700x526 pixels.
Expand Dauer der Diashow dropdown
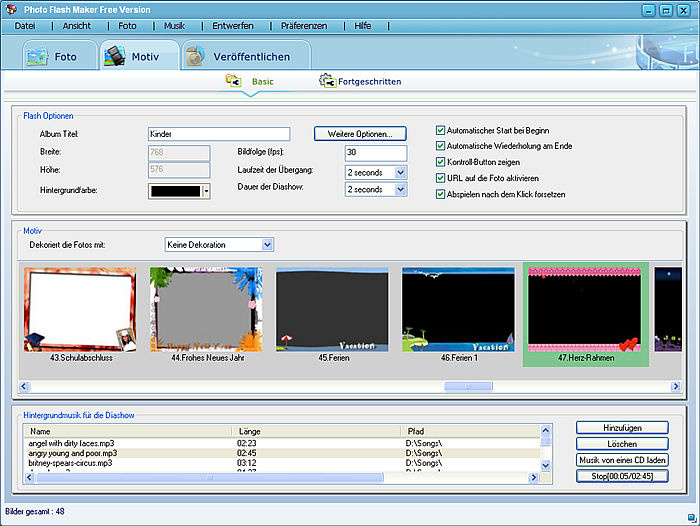[x=400, y=189]
